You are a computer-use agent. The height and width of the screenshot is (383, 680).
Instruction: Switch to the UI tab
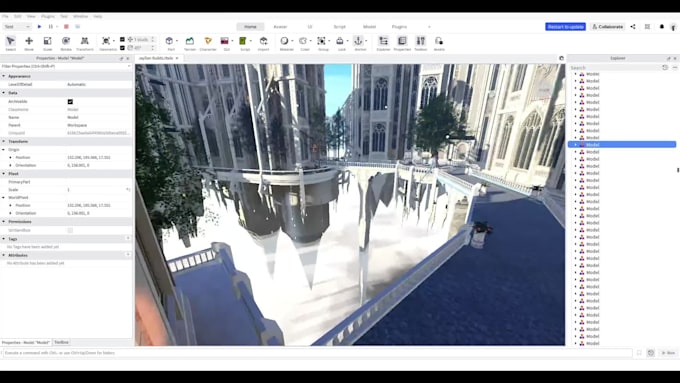[x=310, y=27]
